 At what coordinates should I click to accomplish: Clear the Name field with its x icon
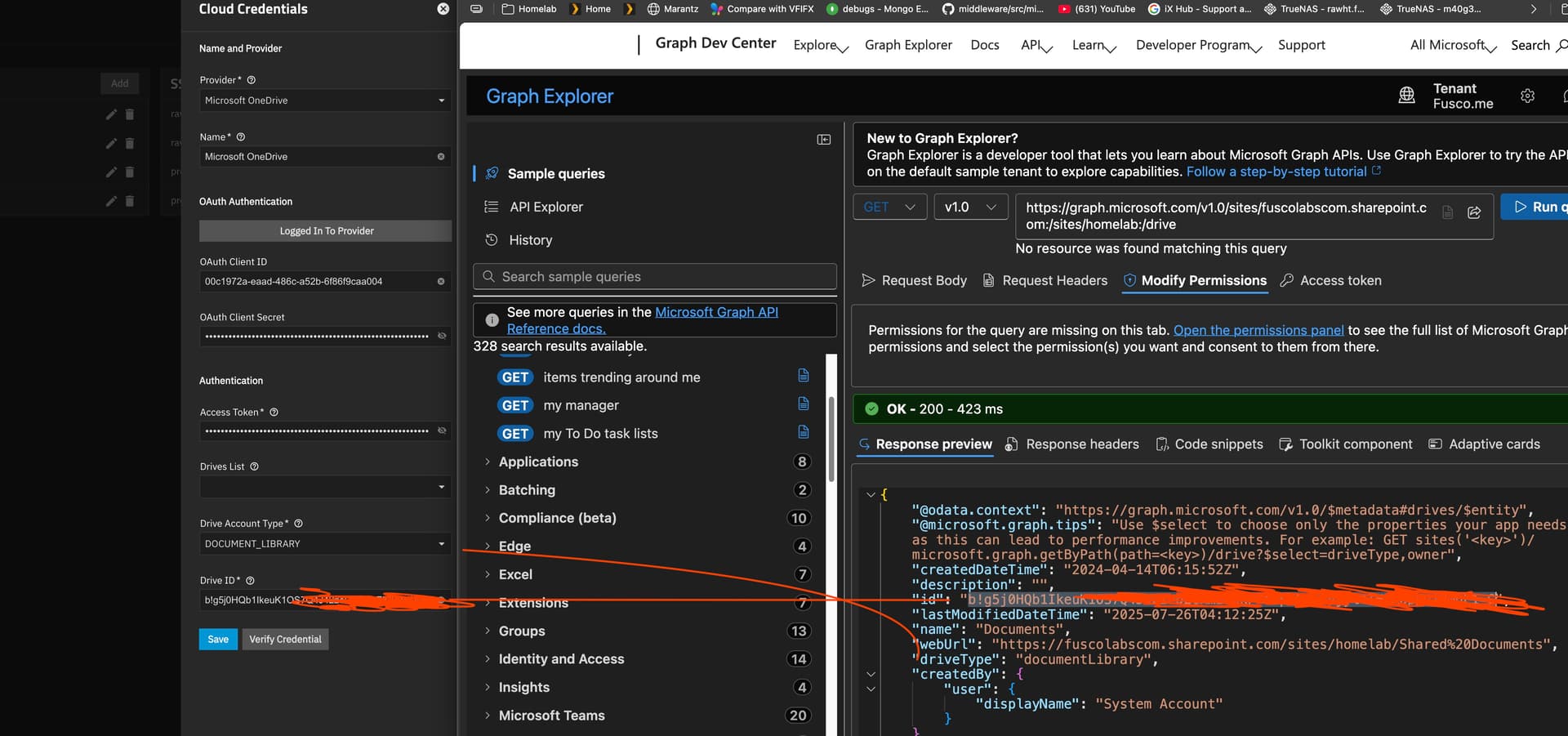click(441, 157)
